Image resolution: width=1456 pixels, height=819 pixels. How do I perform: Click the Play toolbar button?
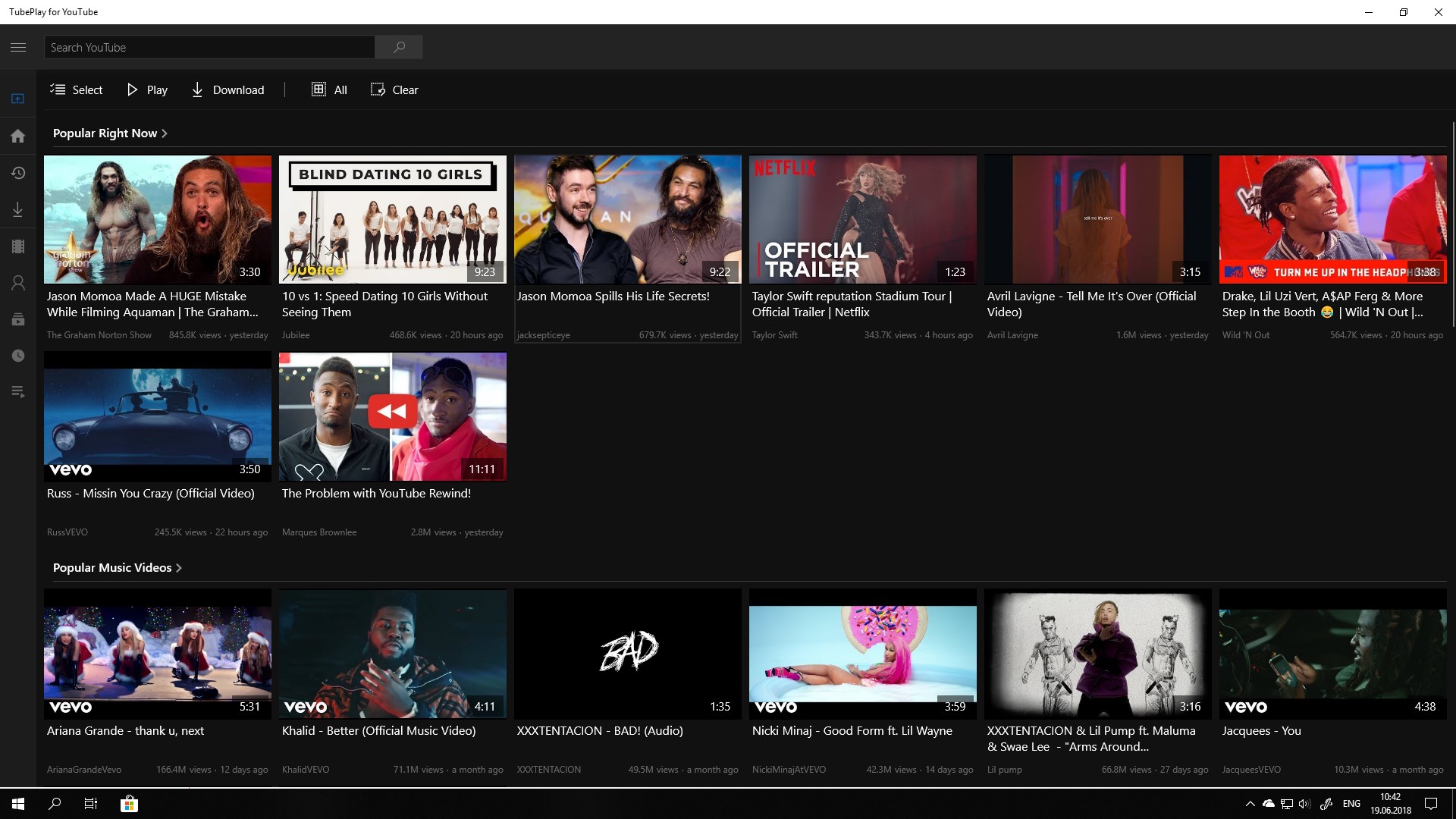coord(147,89)
